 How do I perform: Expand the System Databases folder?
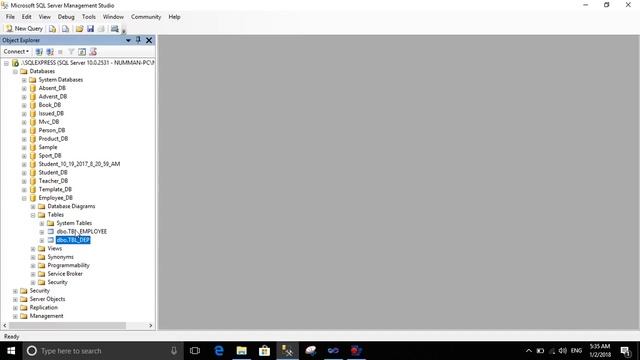tap(24, 80)
